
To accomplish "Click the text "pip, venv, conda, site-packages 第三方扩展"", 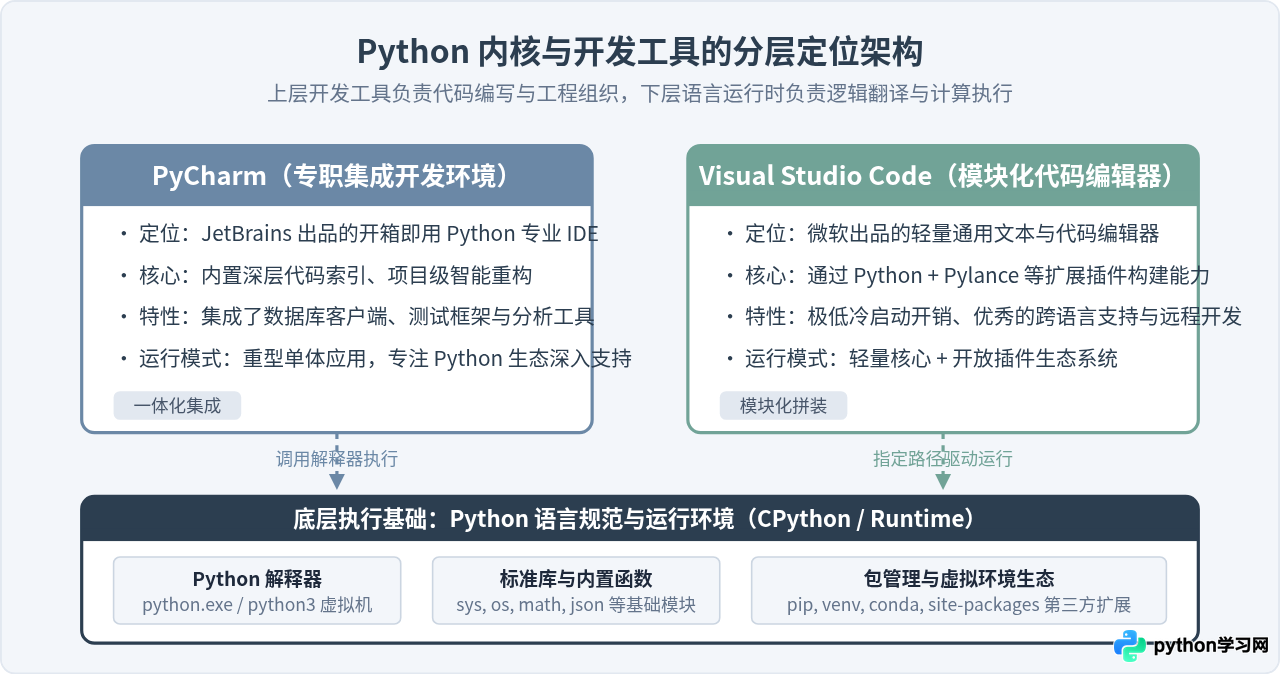I will [959, 605].
